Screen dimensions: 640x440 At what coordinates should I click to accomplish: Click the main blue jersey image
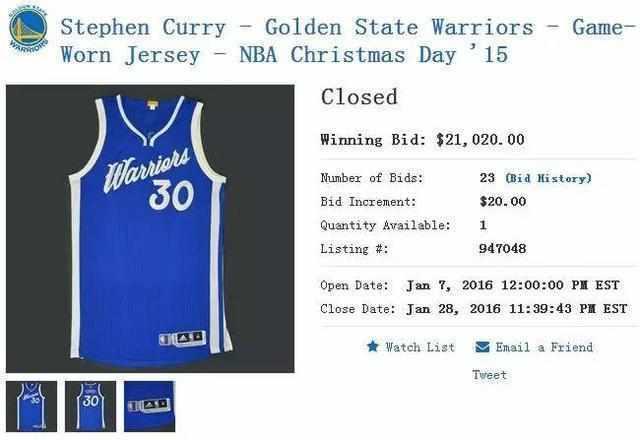[x=150, y=229]
